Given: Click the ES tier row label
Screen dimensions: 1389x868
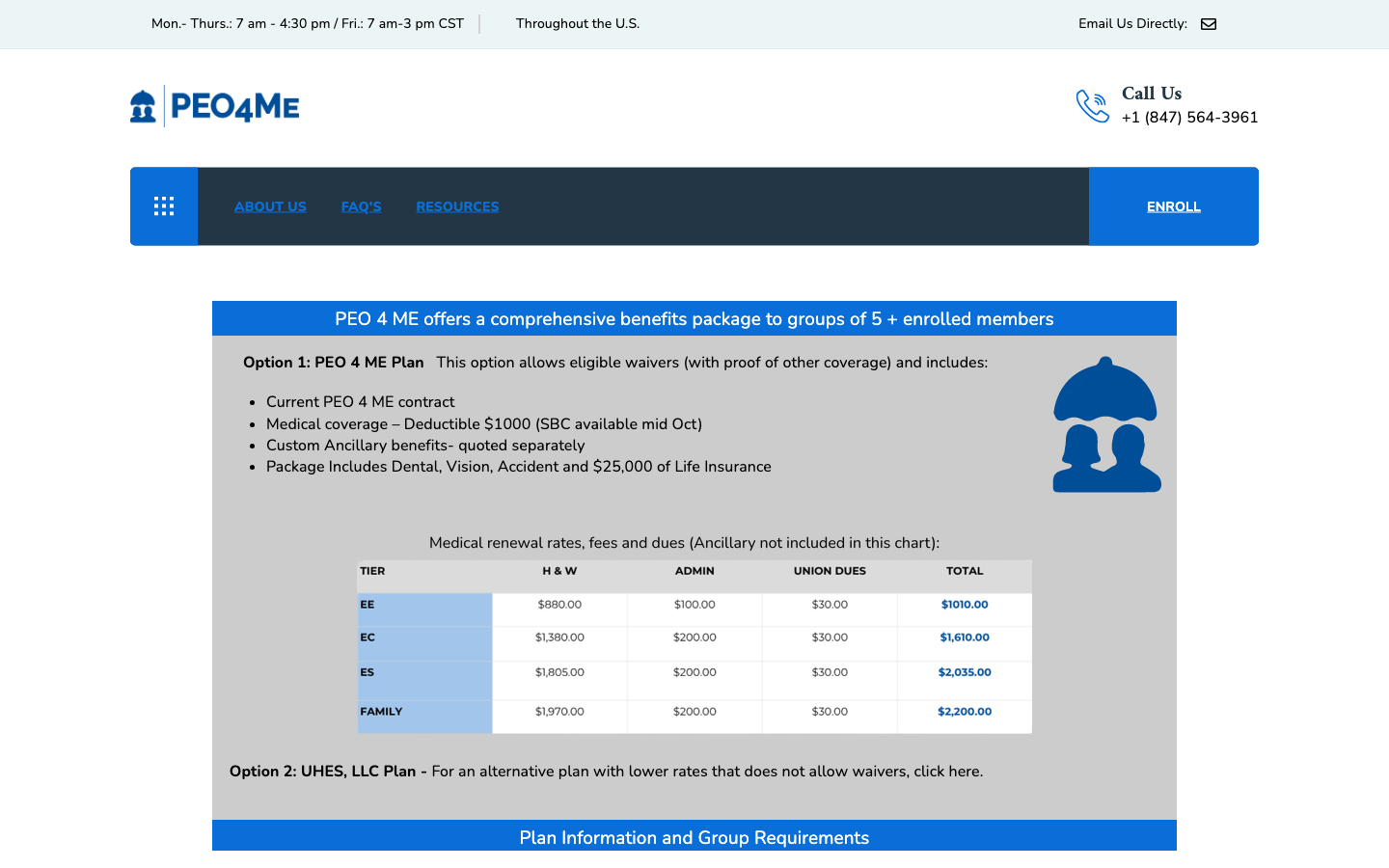Looking at the screenshot, I should [x=368, y=672].
